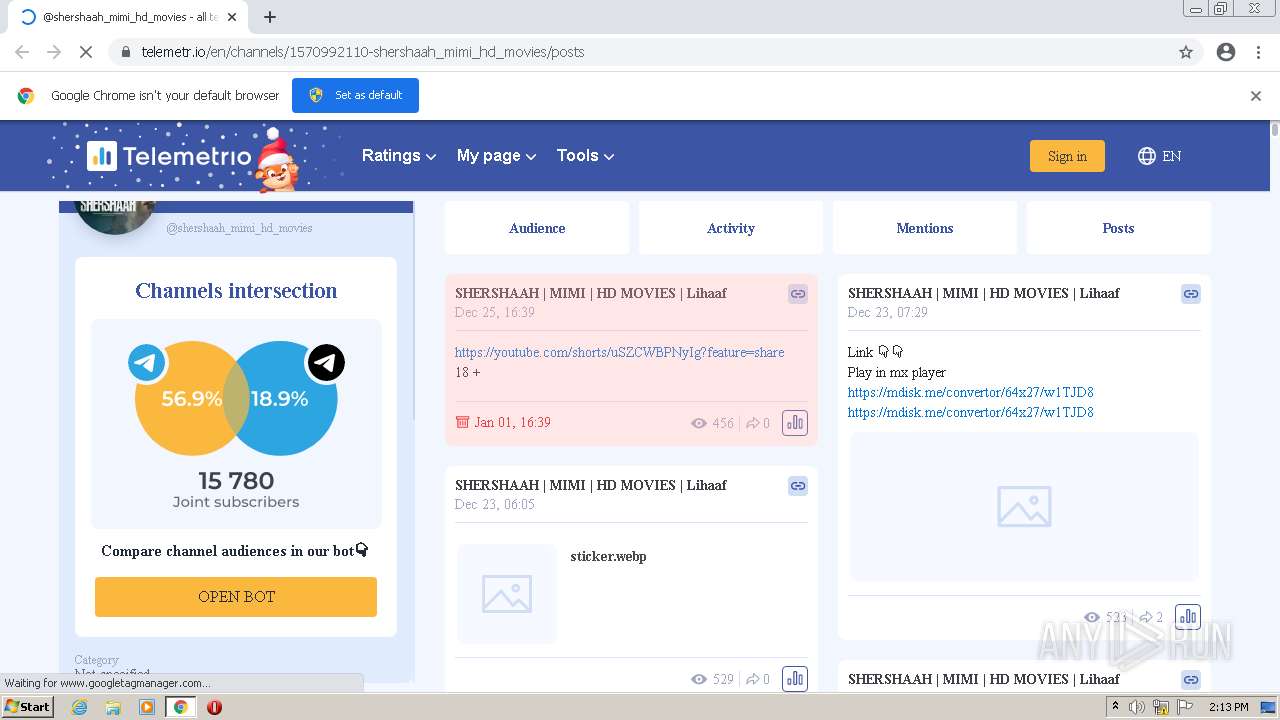Screen dimensions: 1280x720
Task: Copy link icon of Dec 23, 06:05 post
Action: coord(798,486)
